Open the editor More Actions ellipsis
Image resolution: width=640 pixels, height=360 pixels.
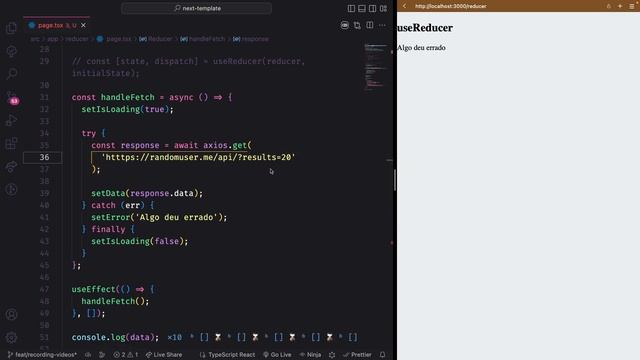point(382,25)
